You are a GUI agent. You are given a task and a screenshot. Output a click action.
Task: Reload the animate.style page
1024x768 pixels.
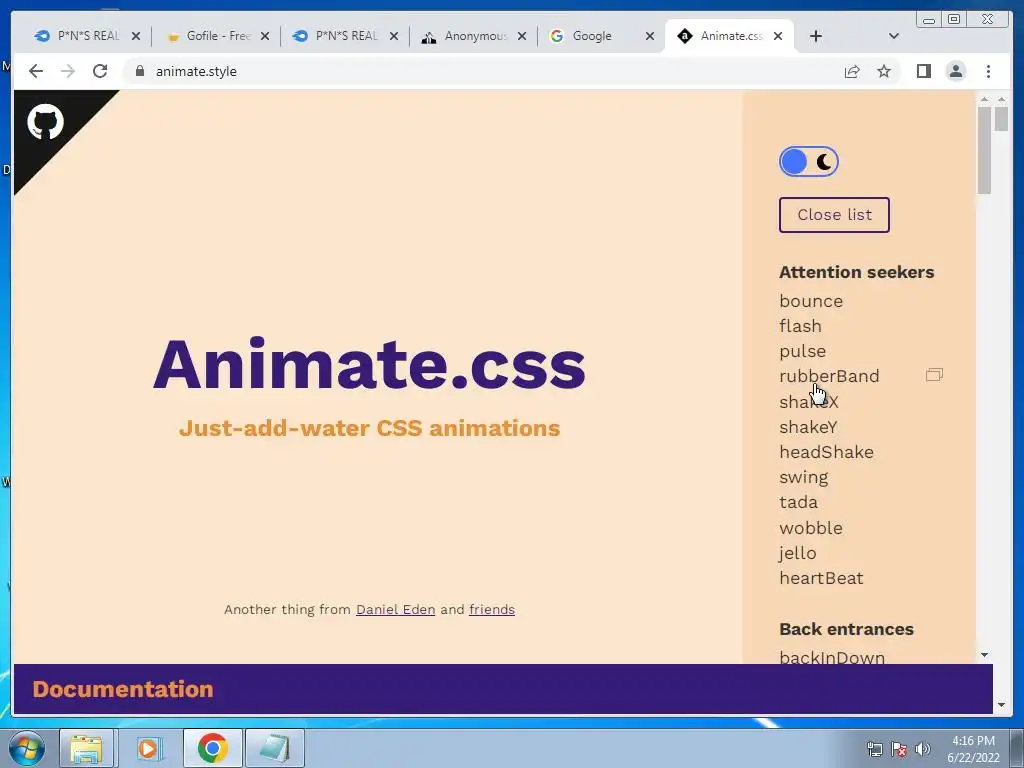click(x=100, y=71)
